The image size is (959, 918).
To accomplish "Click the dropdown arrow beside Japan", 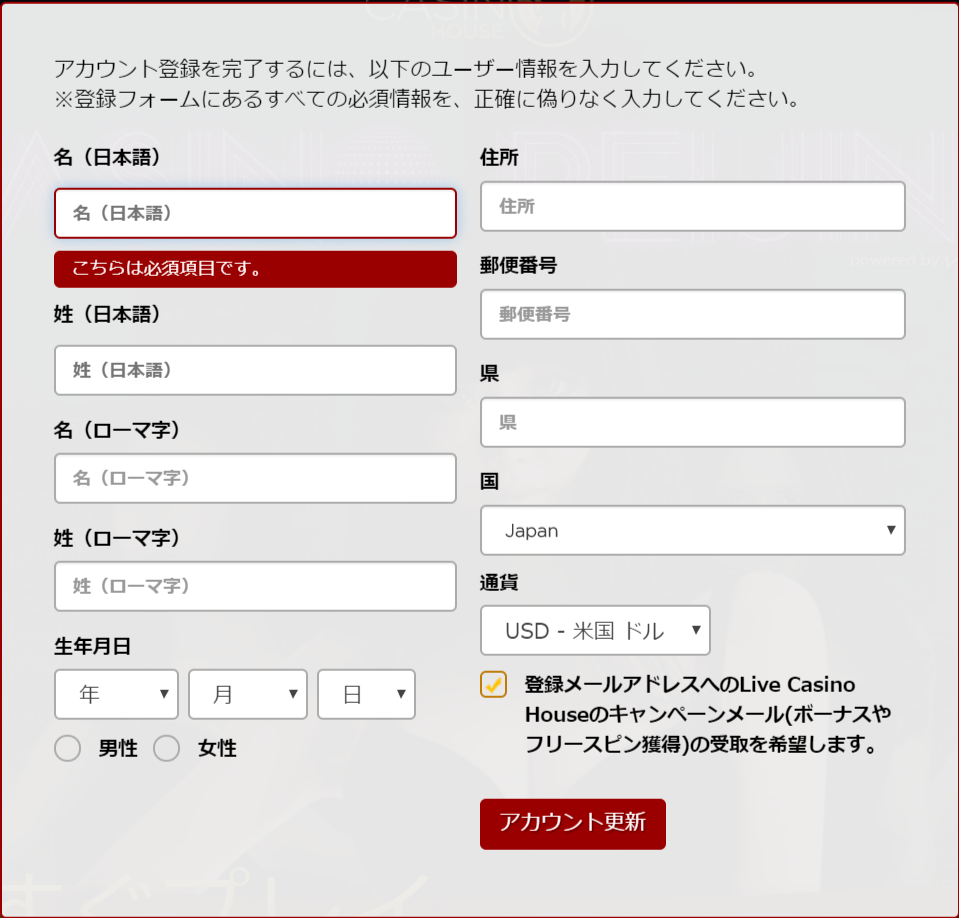I will pos(890,530).
